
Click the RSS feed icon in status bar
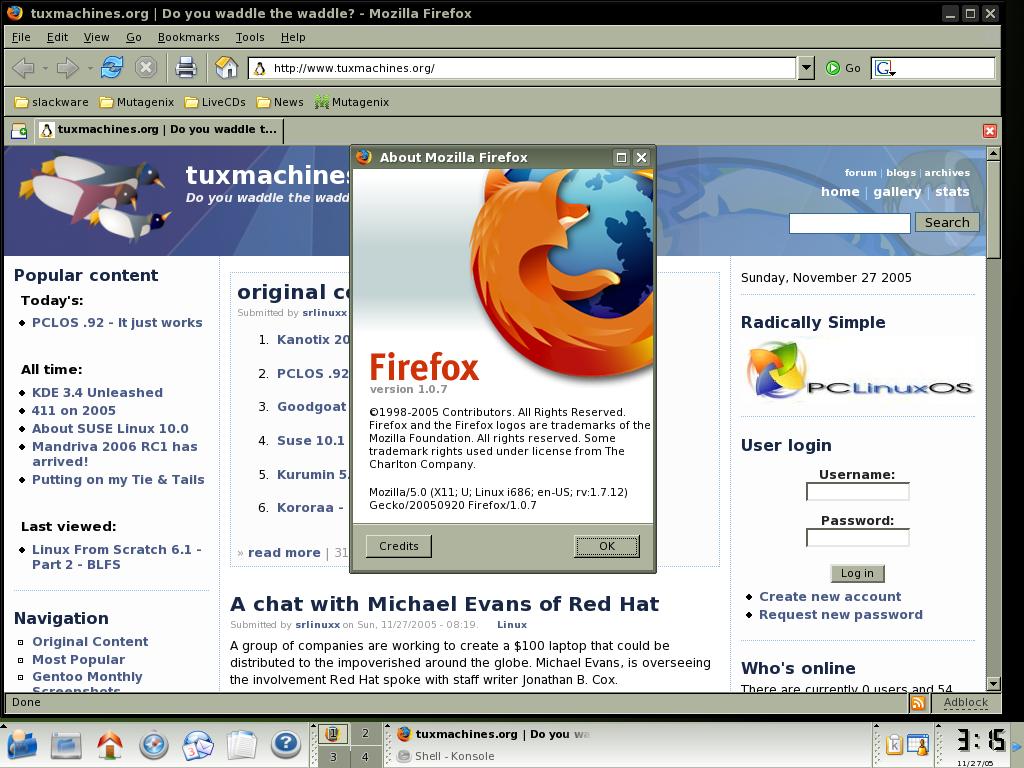(918, 703)
